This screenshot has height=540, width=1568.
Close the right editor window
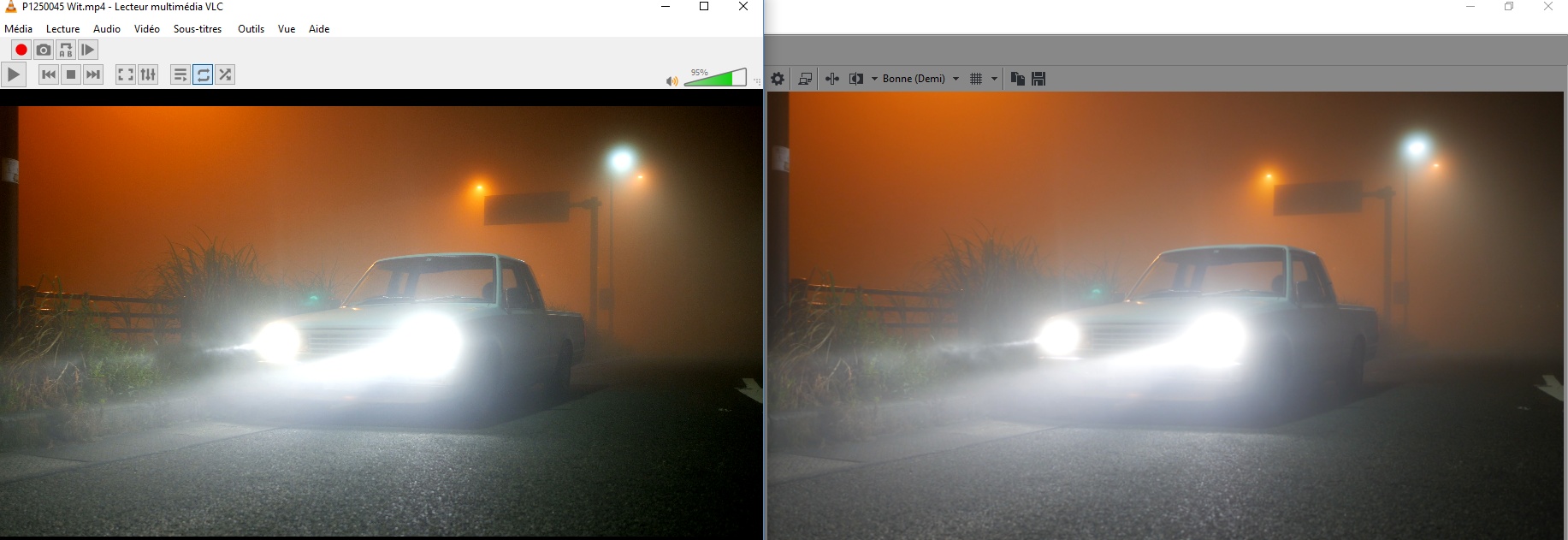coord(1548,7)
